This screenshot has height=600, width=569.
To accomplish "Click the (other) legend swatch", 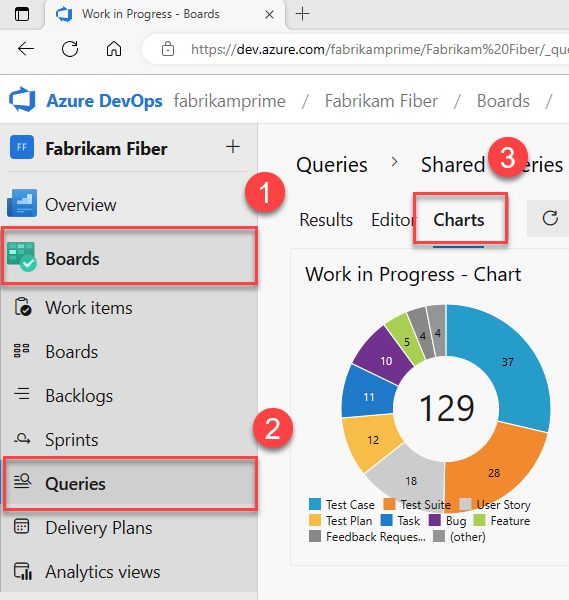I will coord(439,536).
